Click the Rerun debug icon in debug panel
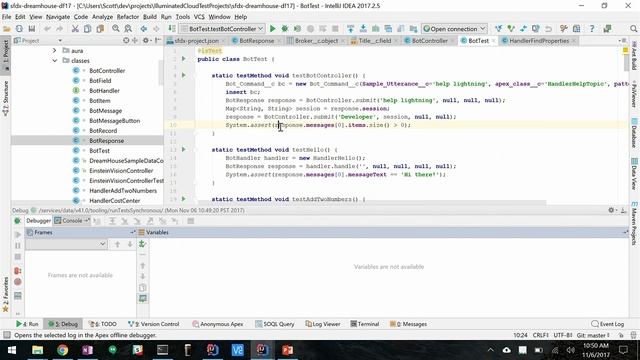Screen dimensions: 640x360 pos(18,221)
